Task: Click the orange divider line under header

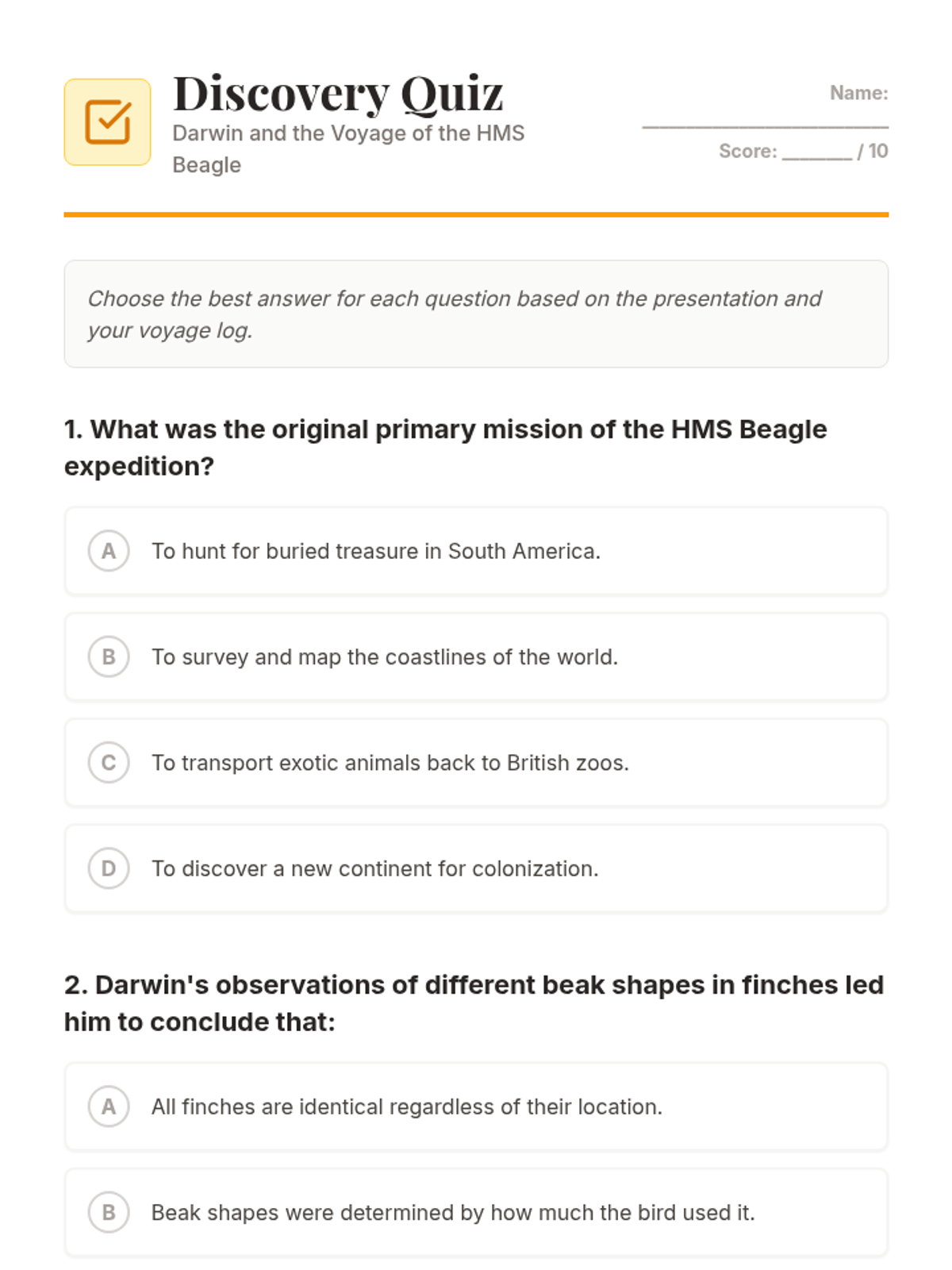Action: pyautogui.click(x=476, y=214)
